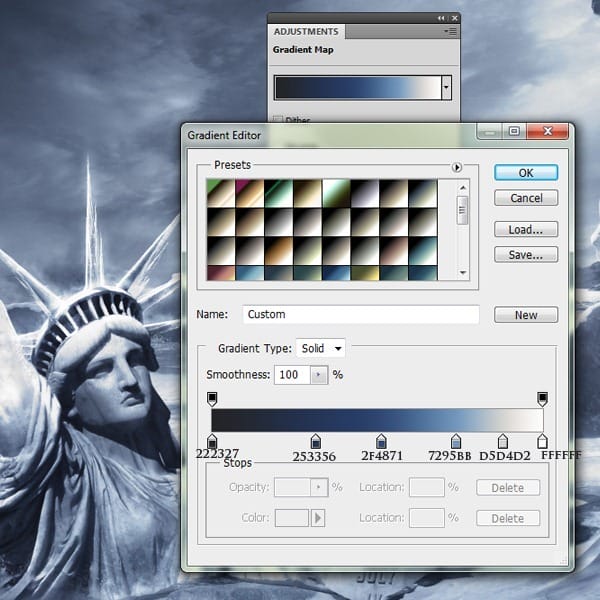The height and width of the screenshot is (600, 600).
Task: Click the Adjustments panel gradient preview
Action: (x=358, y=88)
